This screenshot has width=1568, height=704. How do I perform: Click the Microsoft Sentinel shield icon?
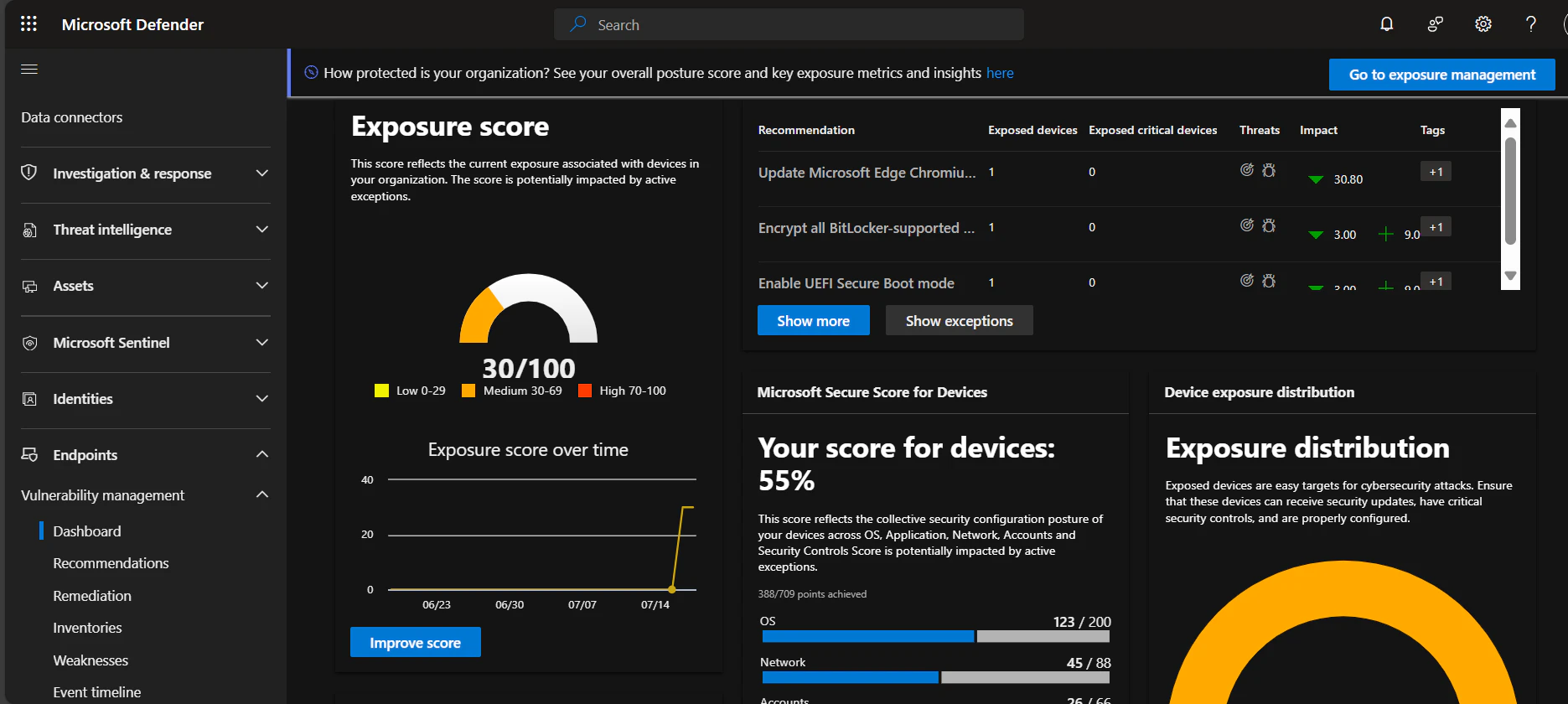[x=29, y=343]
